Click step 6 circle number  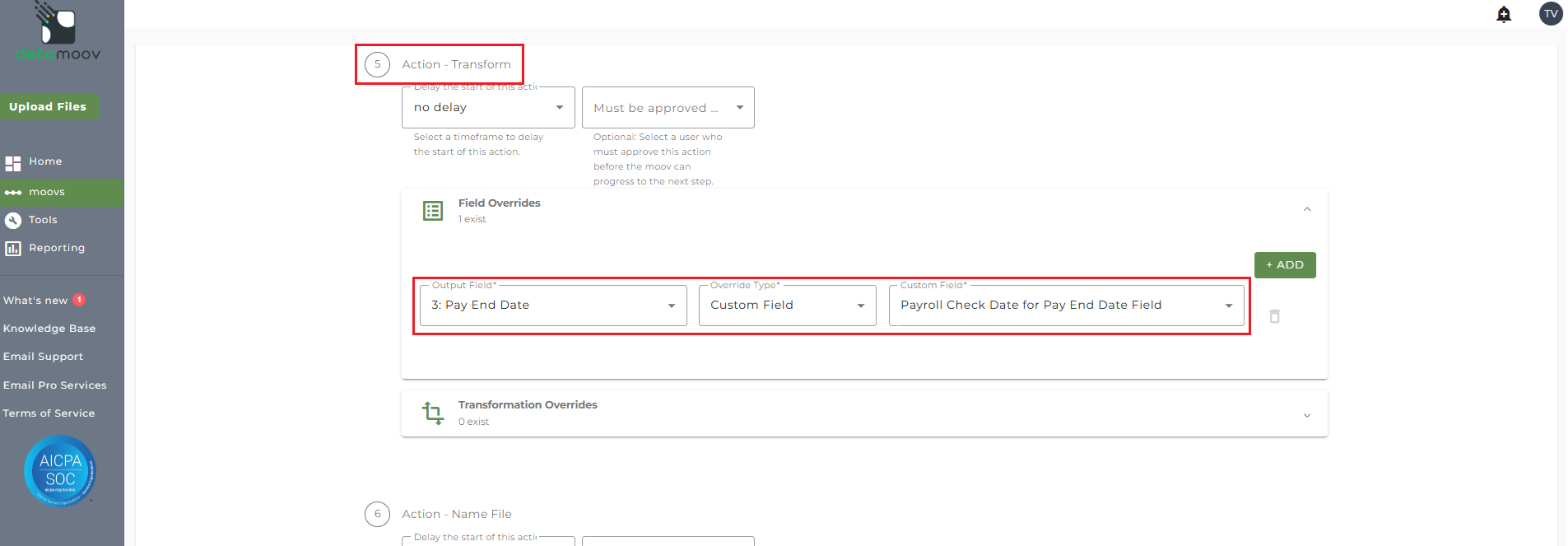pyautogui.click(x=378, y=514)
